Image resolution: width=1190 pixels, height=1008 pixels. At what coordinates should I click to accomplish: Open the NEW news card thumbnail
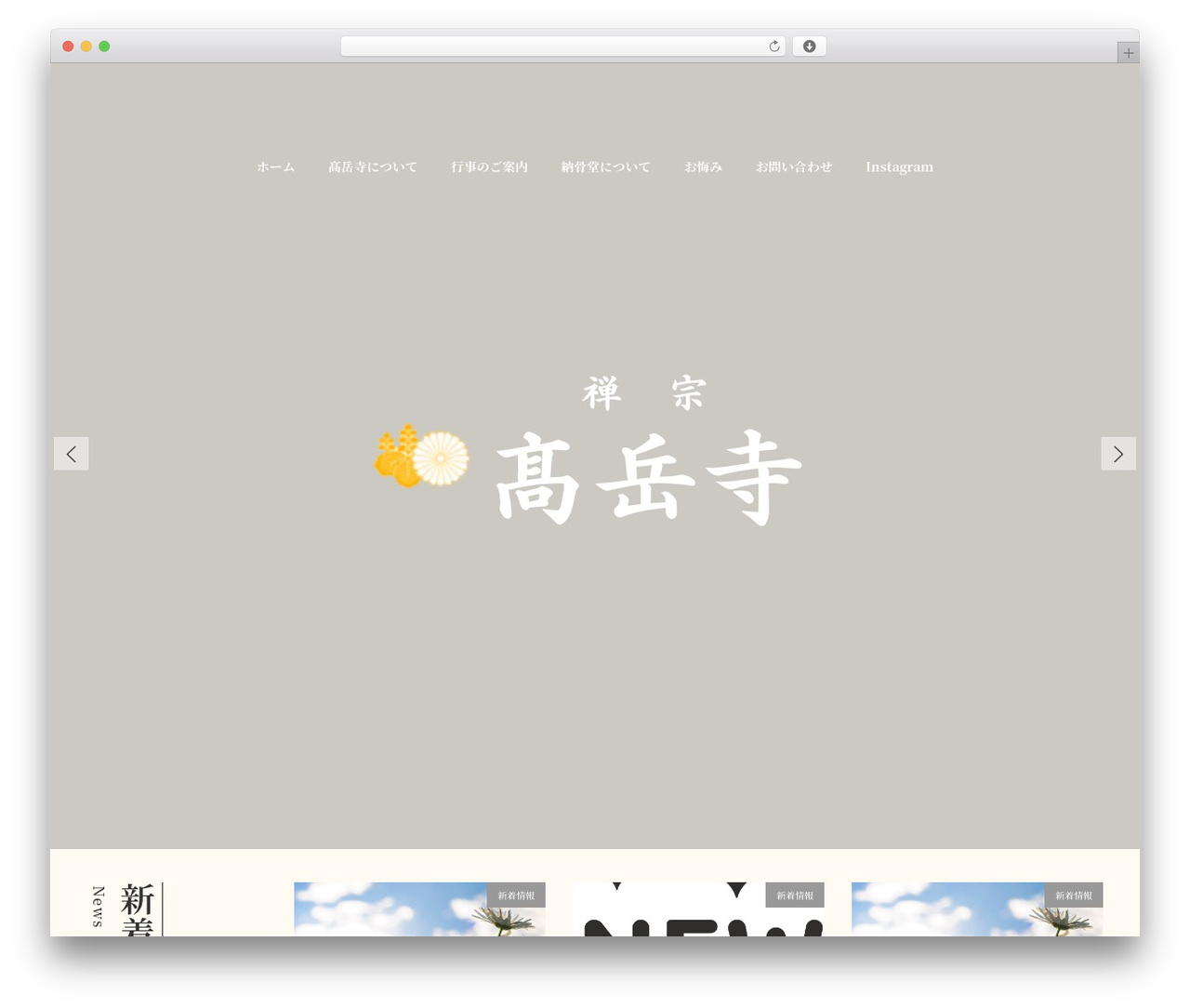pos(699,909)
